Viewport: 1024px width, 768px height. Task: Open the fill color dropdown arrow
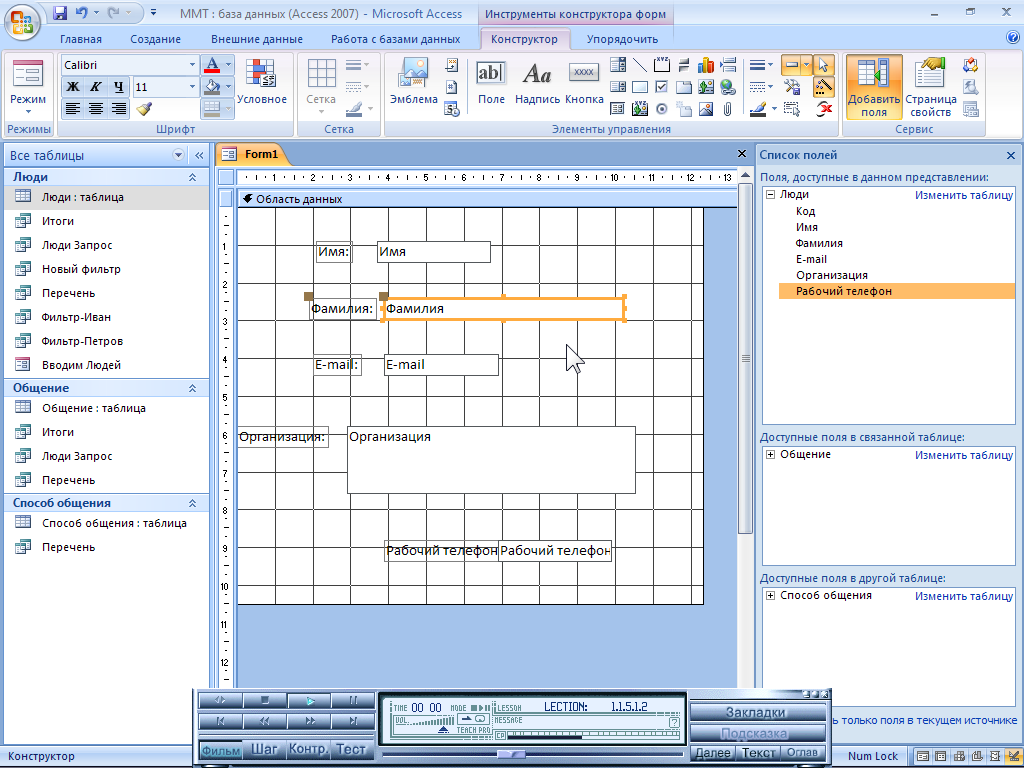(229, 87)
